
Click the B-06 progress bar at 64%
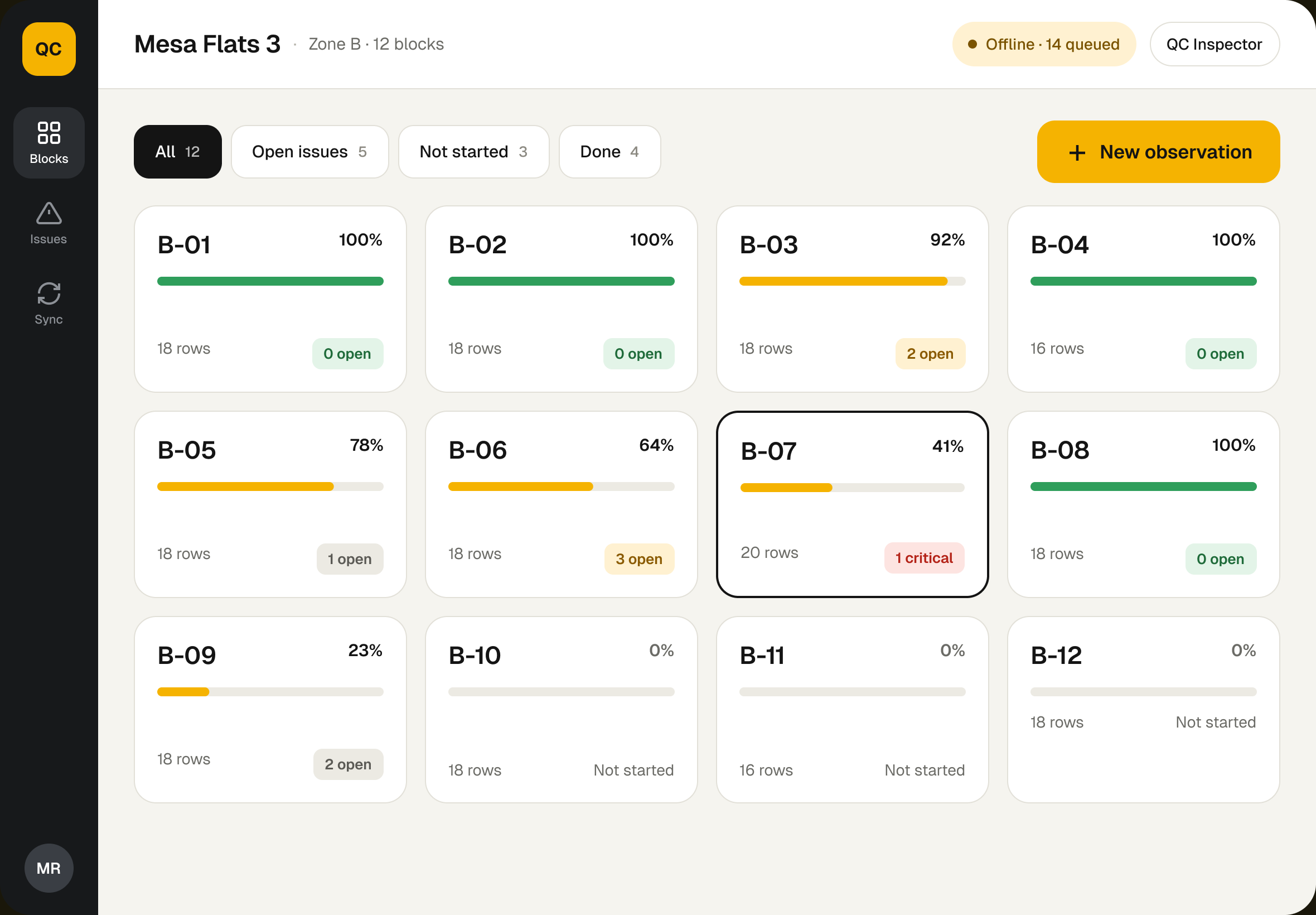click(x=562, y=487)
